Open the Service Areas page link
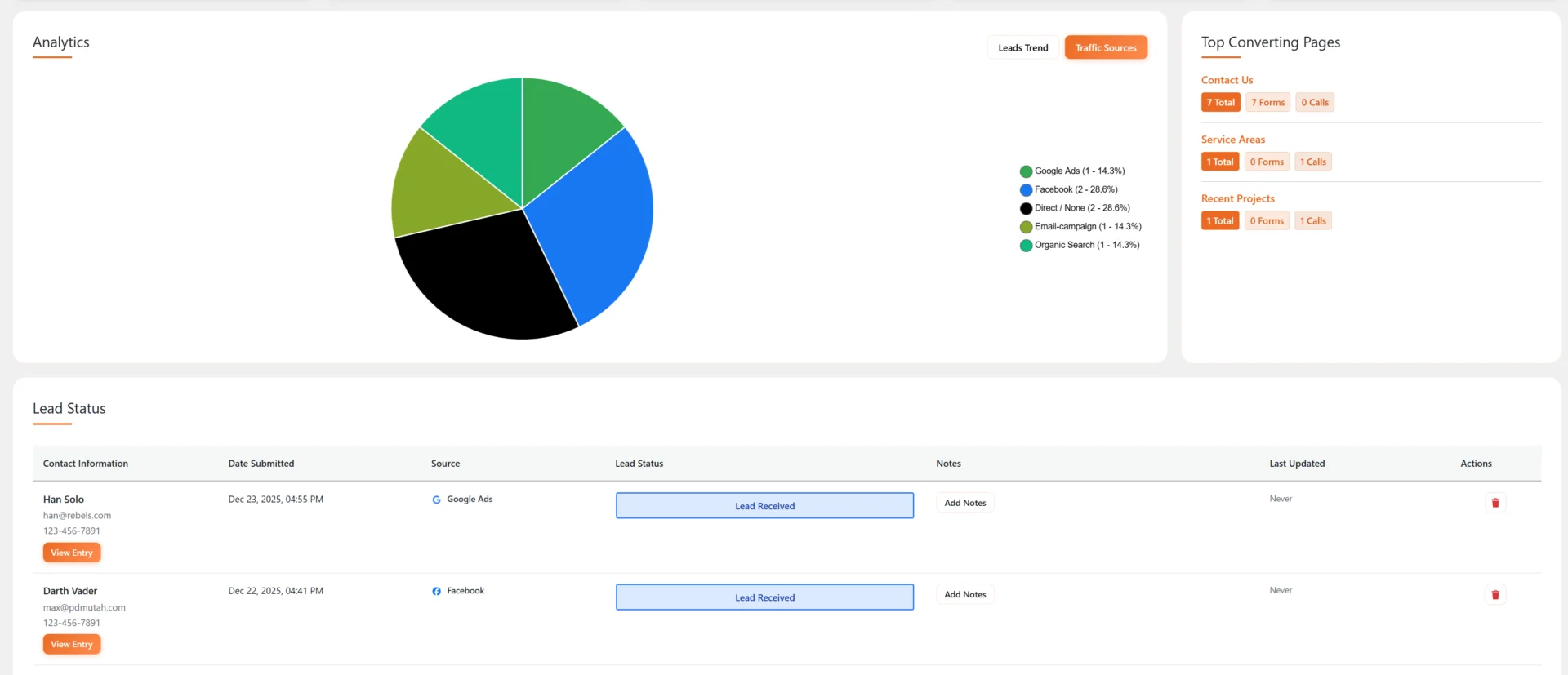This screenshot has width=1568, height=675. tap(1232, 140)
